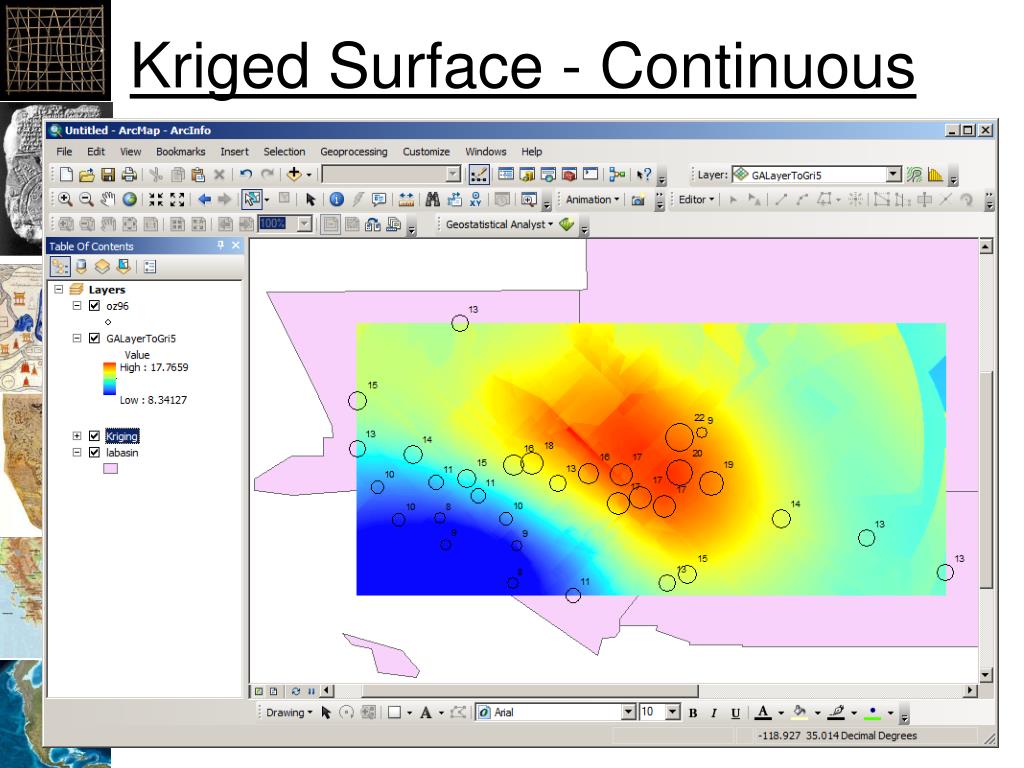
Task: Open the Geostatistical Wizard icon
Action: point(566,224)
